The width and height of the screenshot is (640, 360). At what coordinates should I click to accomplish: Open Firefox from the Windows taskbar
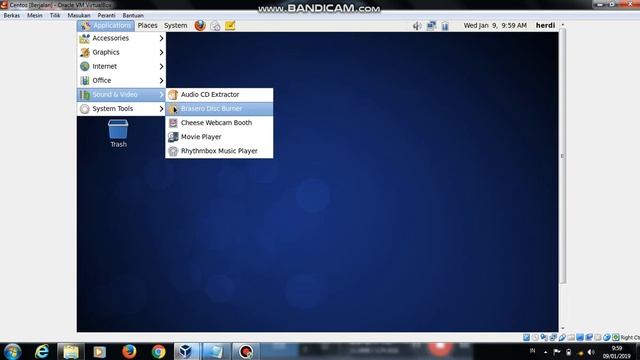click(x=129, y=351)
